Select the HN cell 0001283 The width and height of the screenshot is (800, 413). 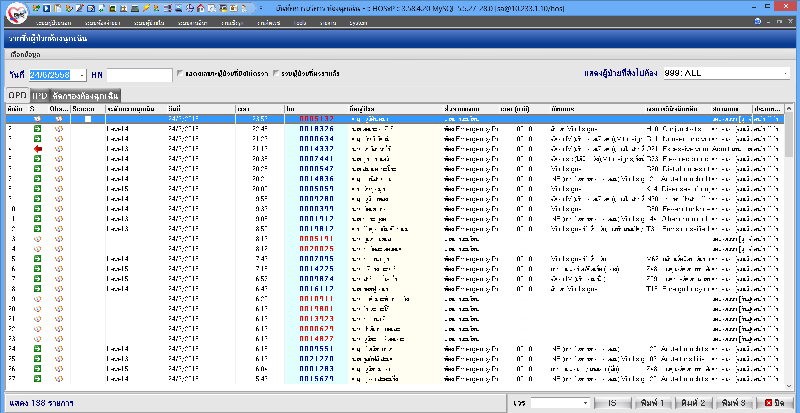316,369
